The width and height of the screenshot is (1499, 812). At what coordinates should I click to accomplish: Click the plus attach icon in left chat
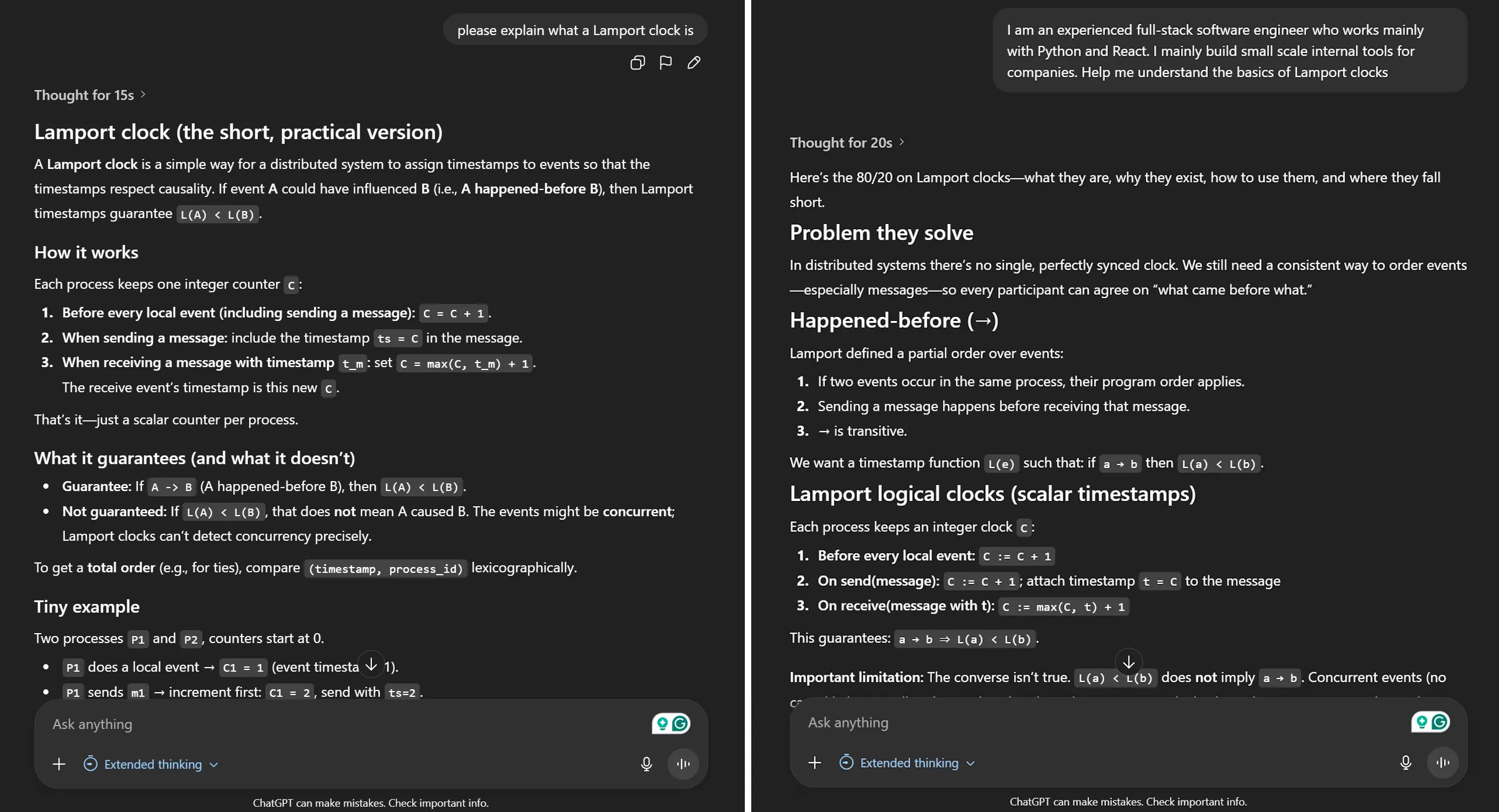pos(59,764)
